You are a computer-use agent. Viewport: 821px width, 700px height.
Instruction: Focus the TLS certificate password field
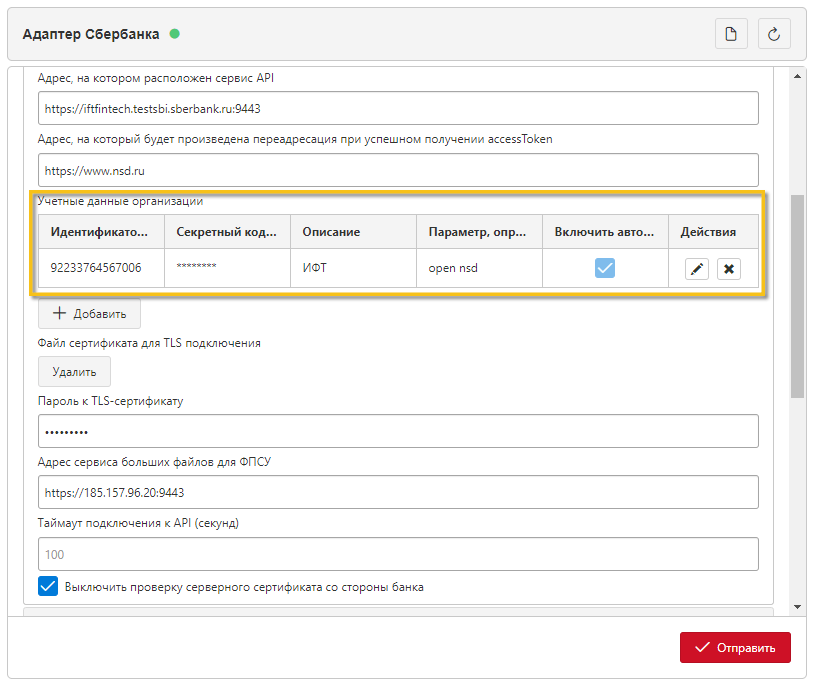coord(398,431)
